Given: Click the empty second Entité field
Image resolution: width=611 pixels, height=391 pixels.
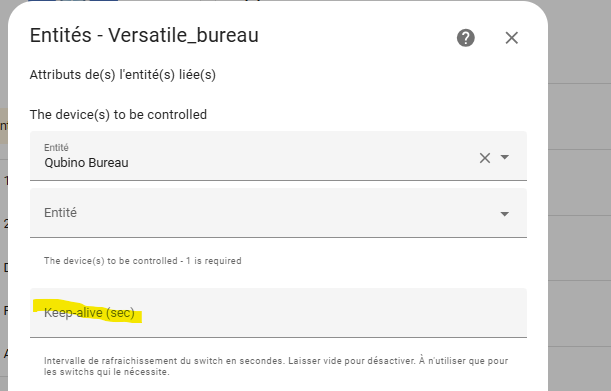Looking at the screenshot, I should 278,213.
